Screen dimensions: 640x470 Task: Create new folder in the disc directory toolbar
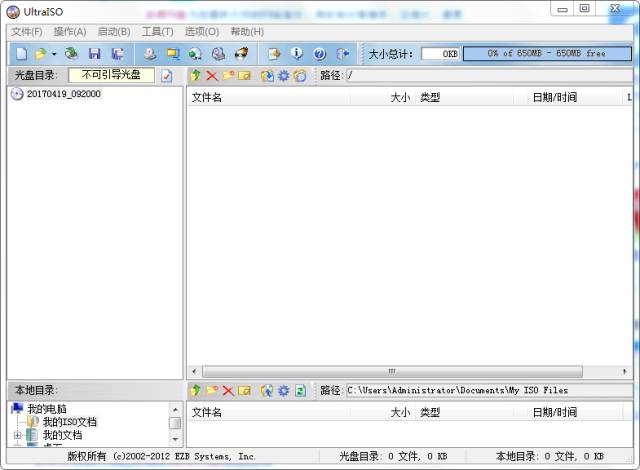228,75
